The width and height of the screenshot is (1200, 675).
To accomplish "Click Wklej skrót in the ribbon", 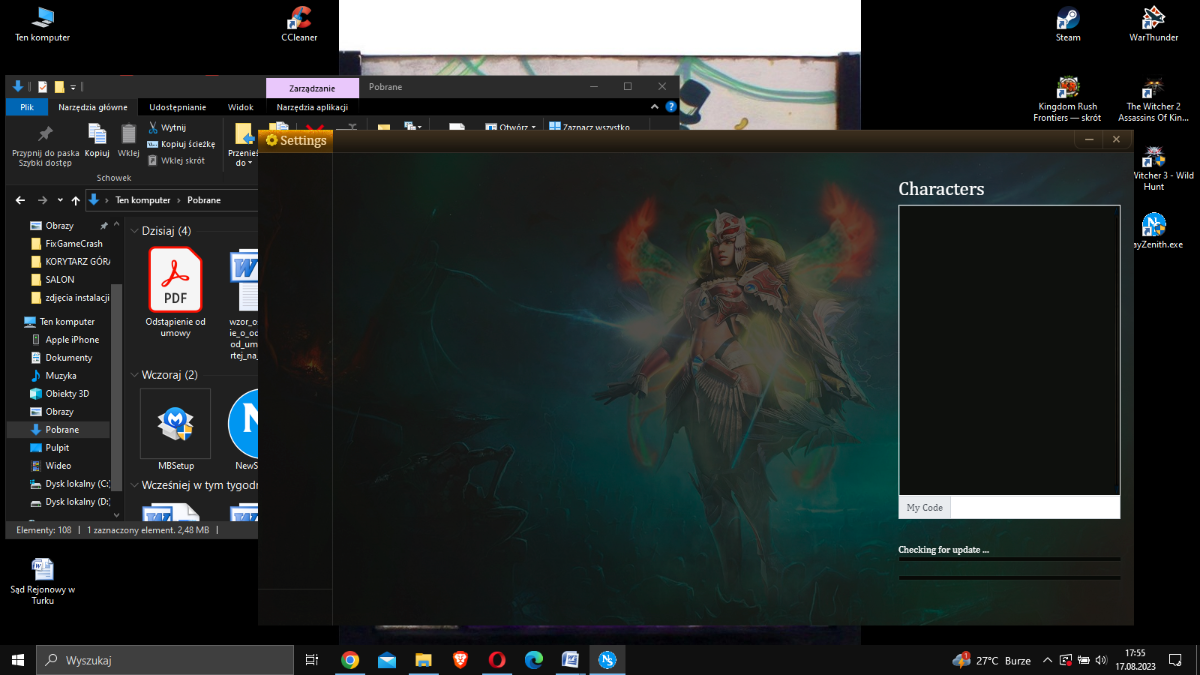I will tap(176, 160).
